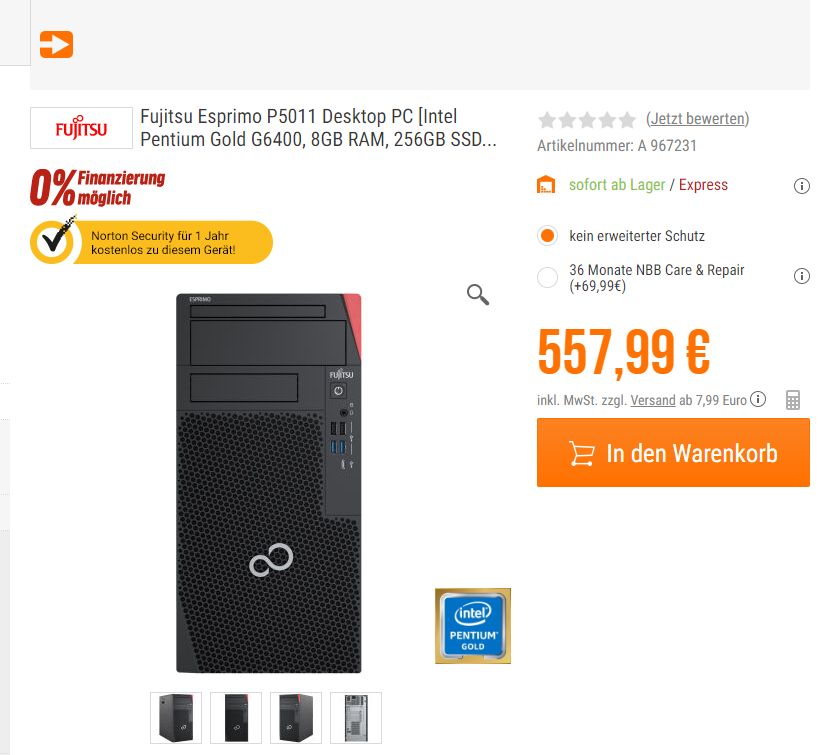Viewport: 840px width, 755px height.
Task: Click the 0% Finanzierung möglich banner
Action: 98,188
